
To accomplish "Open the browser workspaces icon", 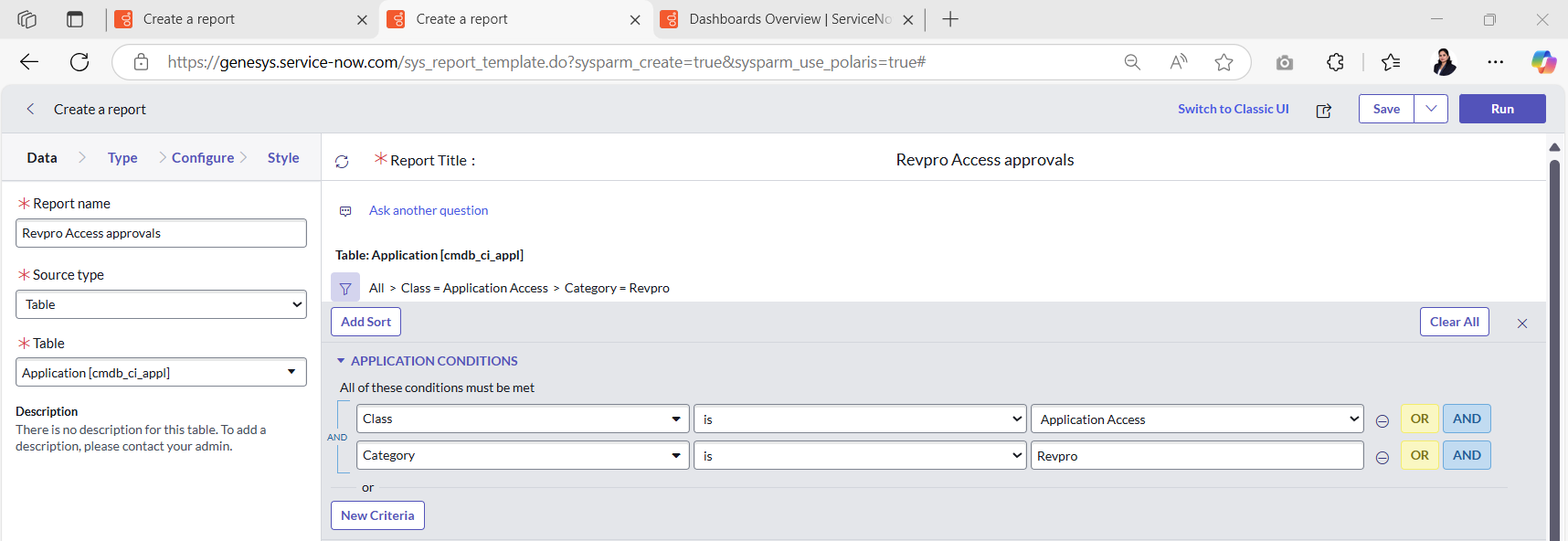I will (x=27, y=19).
